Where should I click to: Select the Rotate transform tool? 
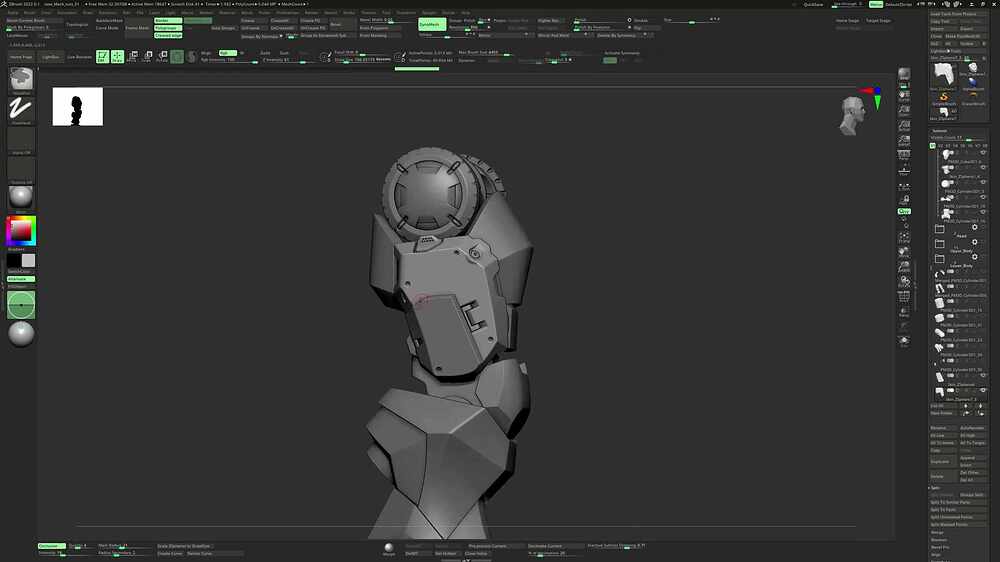tap(163, 57)
